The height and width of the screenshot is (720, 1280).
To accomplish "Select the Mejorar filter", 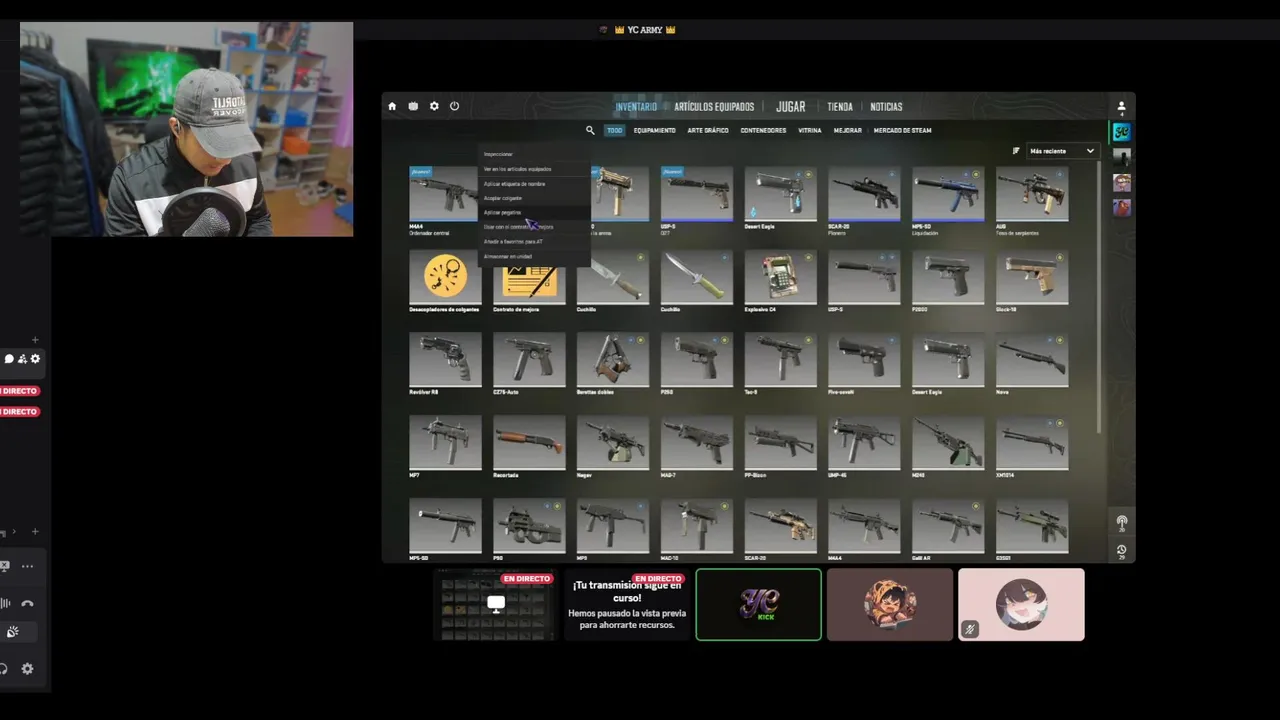I will (848, 130).
